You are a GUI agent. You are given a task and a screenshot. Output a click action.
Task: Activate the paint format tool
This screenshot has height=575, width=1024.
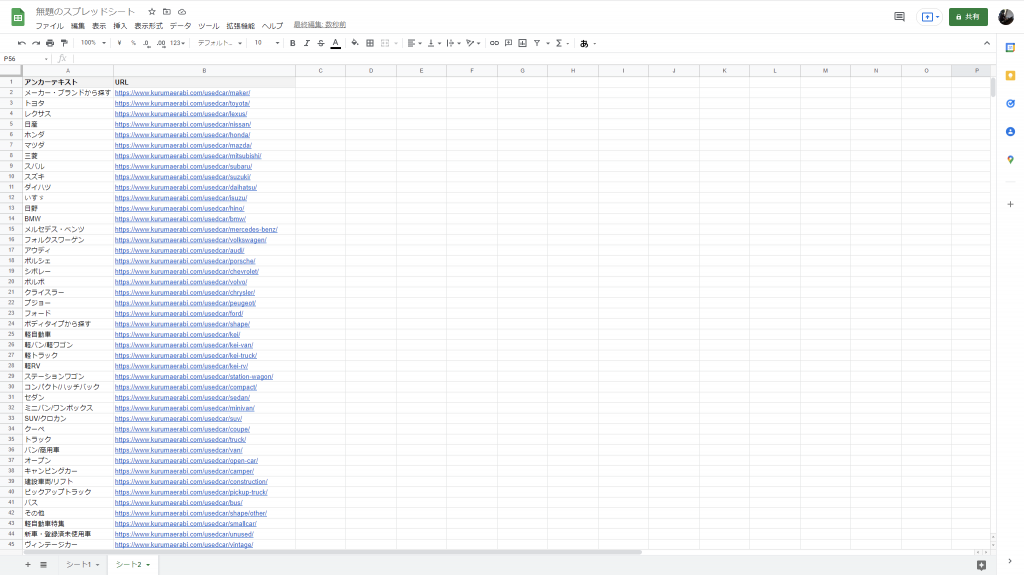tap(64, 43)
